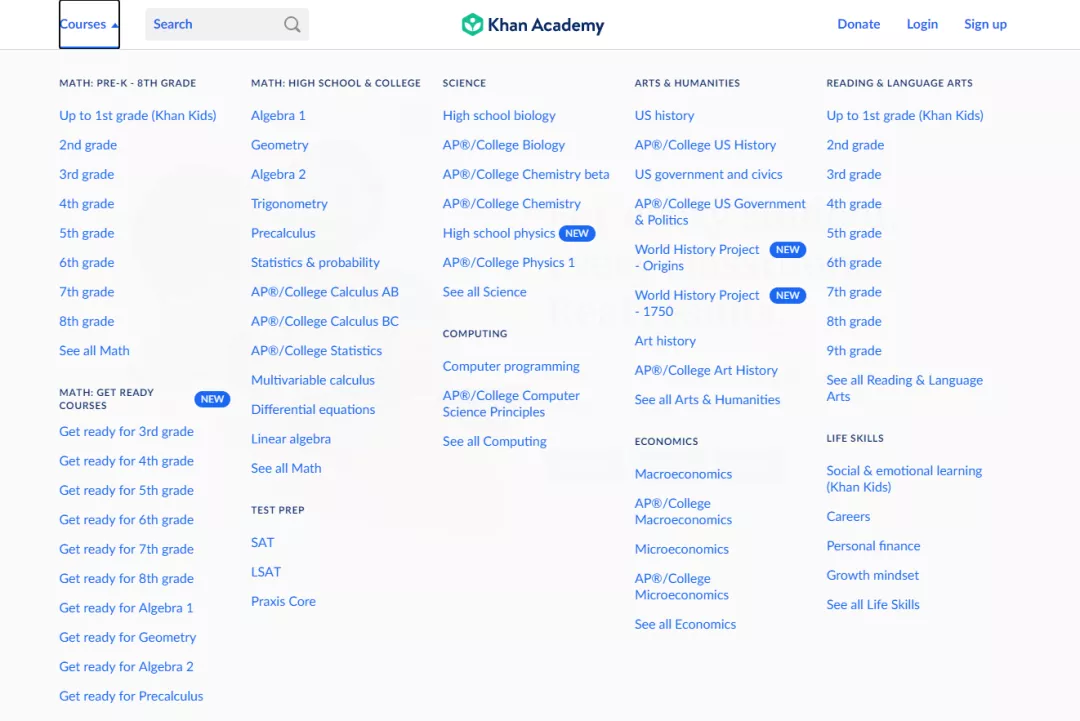The image size is (1080, 721).
Task: Select Microeconomics course
Action: coord(681,550)
